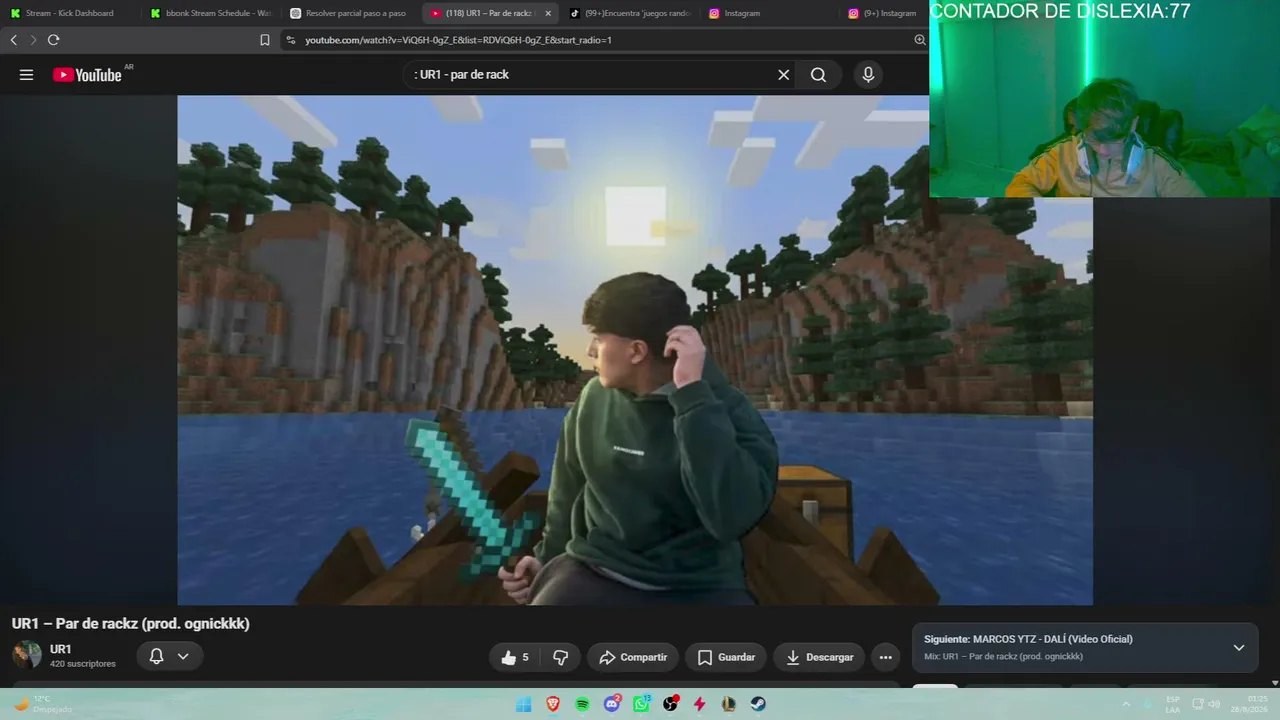Switch to the TikTok Encuentra 'juegos random' tab
This screenshot has width=1280, height=720.
pyautogui.click(x=629, y=13)
